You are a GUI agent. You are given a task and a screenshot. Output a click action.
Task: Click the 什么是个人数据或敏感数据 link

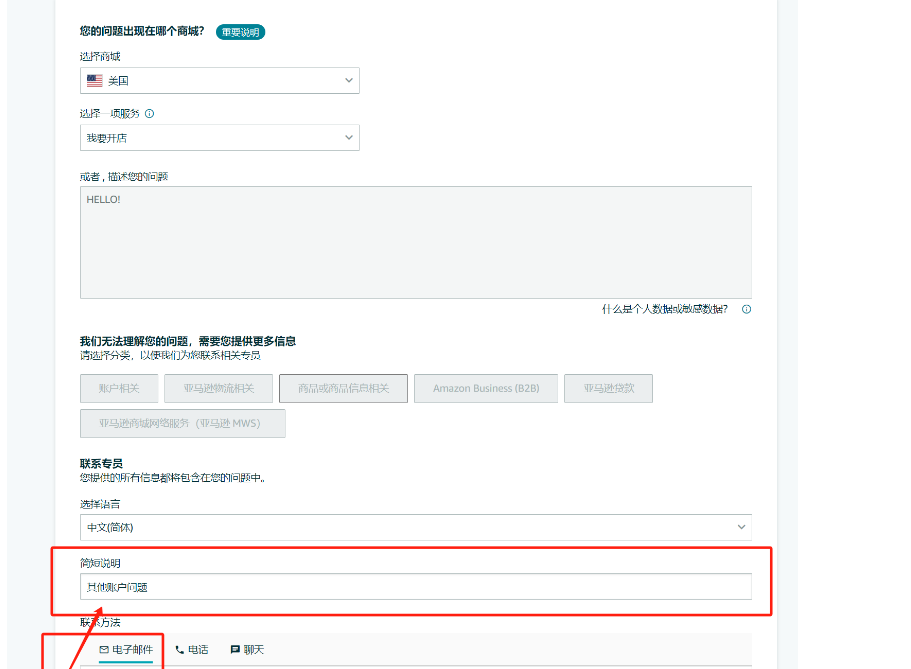click(x=664, y=309)
